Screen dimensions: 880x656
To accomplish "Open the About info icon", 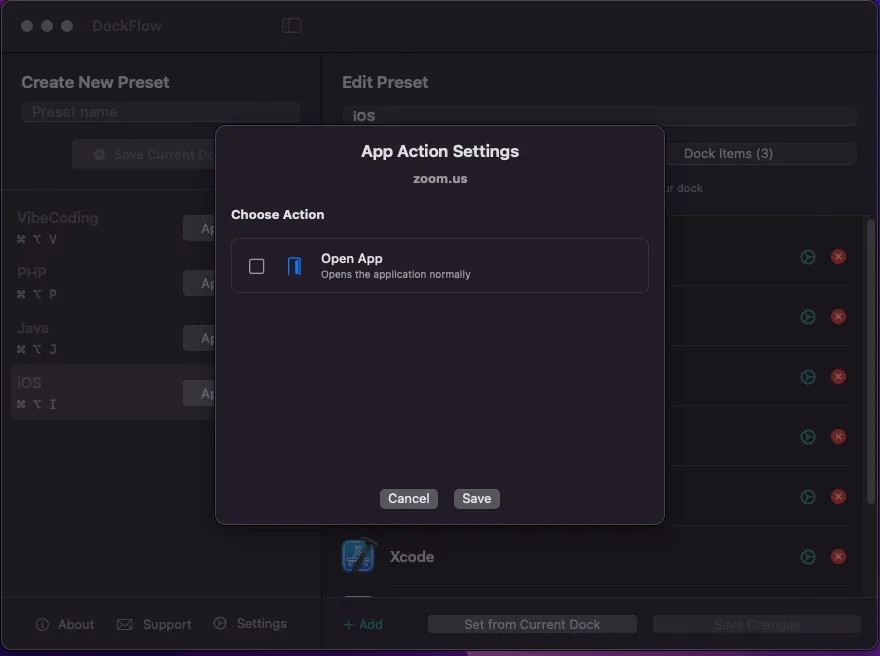I will [42, 625].
